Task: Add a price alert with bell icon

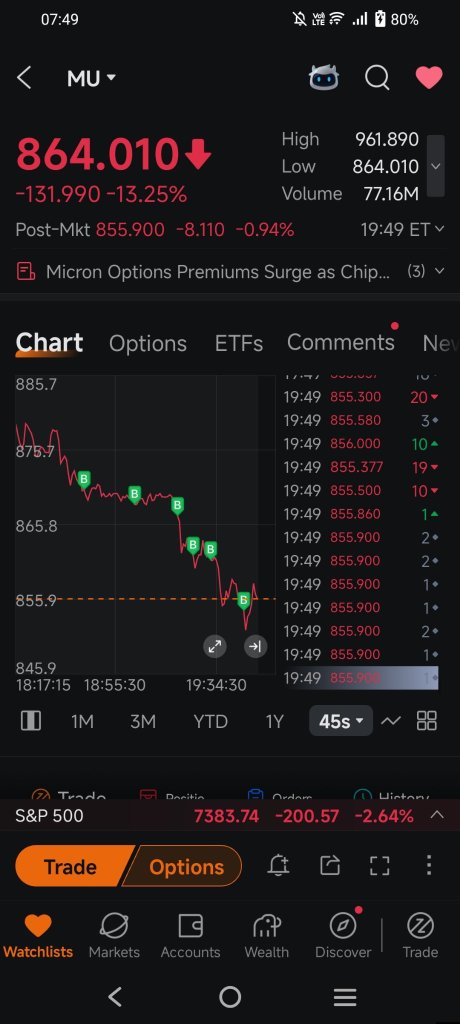Action: pos(279,866)
